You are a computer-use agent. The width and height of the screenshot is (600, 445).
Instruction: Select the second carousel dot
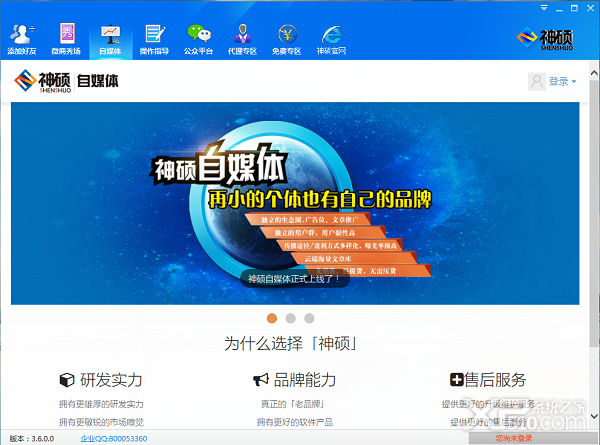click(x=290, y=318)
